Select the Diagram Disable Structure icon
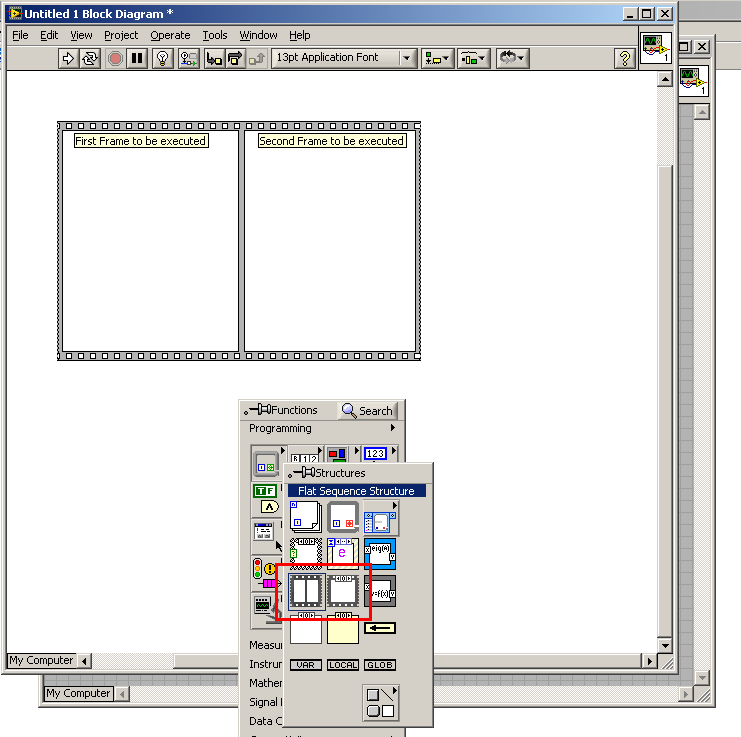 [306, 628]
